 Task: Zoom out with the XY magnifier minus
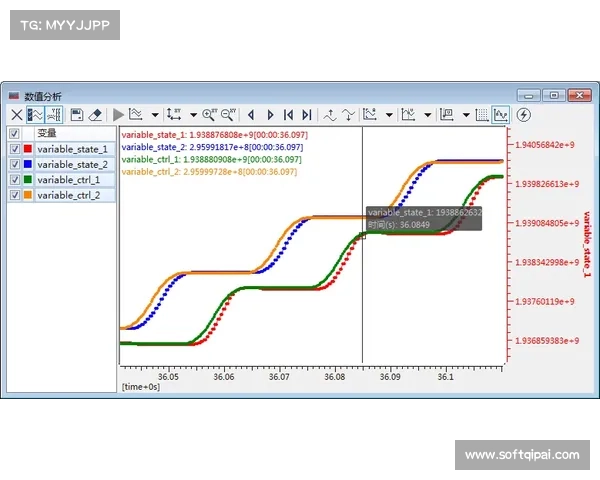[228, 114]
